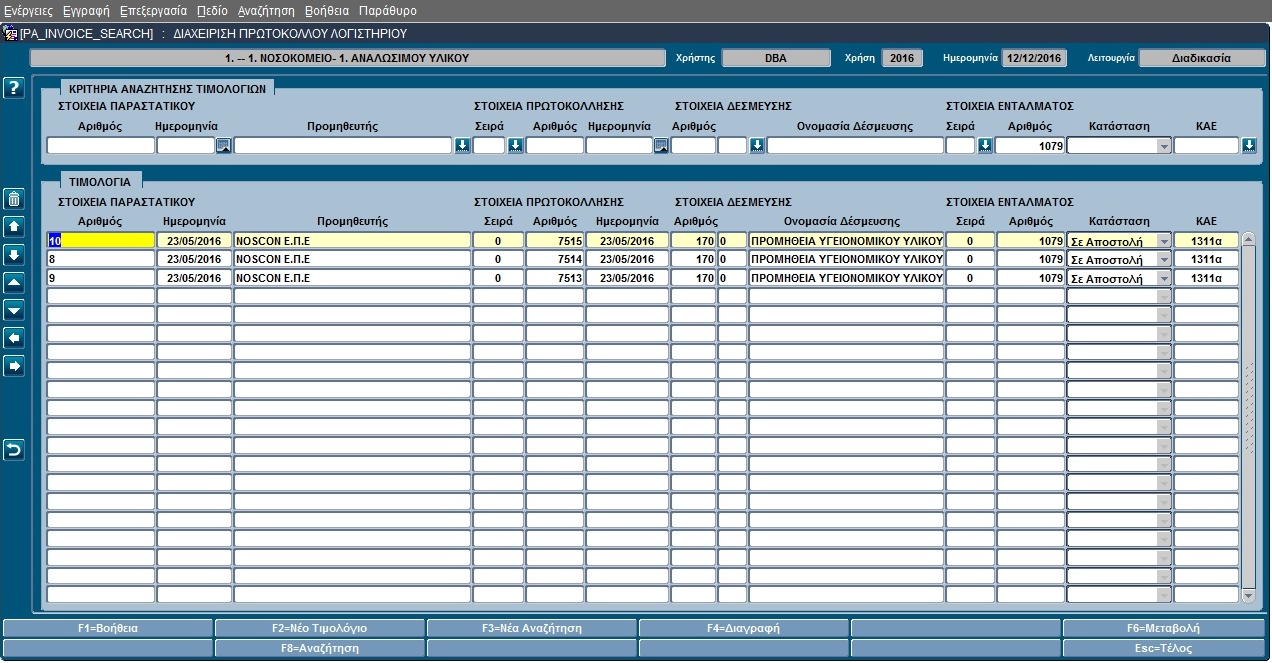This screenshot has width=1272, height=663.
Task: Open the Επεξεργασία menu
Action: coord(153,11)
